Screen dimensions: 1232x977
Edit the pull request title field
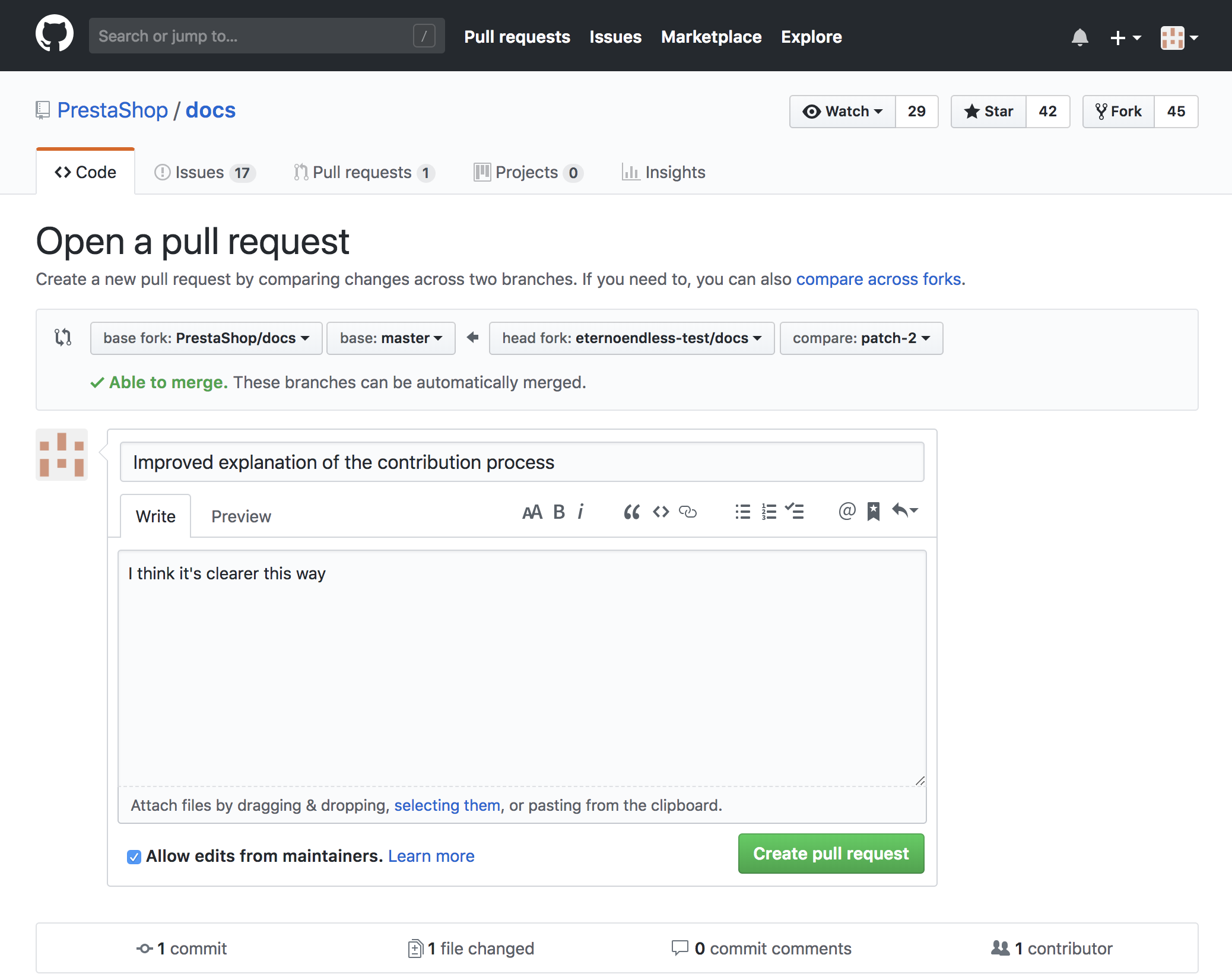point(522,462)
